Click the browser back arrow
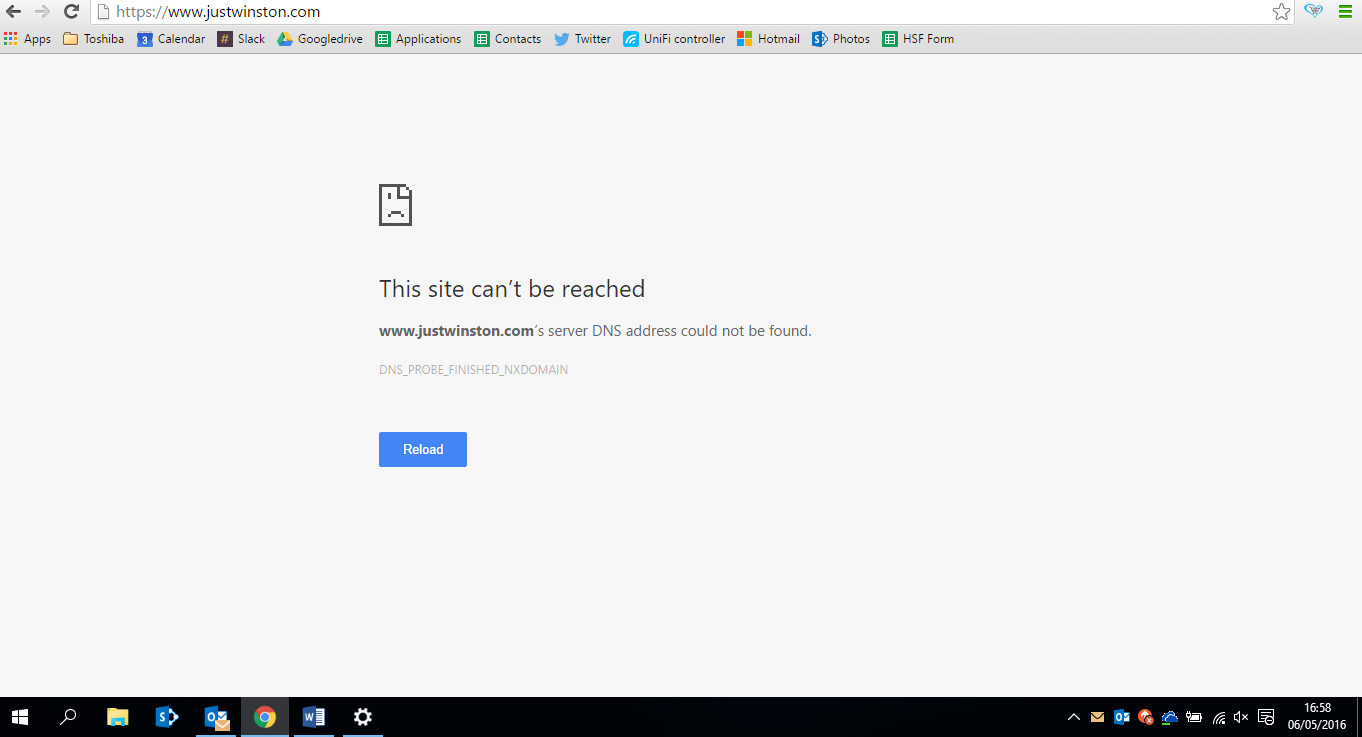This screenshot has height=737, width=1362. tap(14, 12)
